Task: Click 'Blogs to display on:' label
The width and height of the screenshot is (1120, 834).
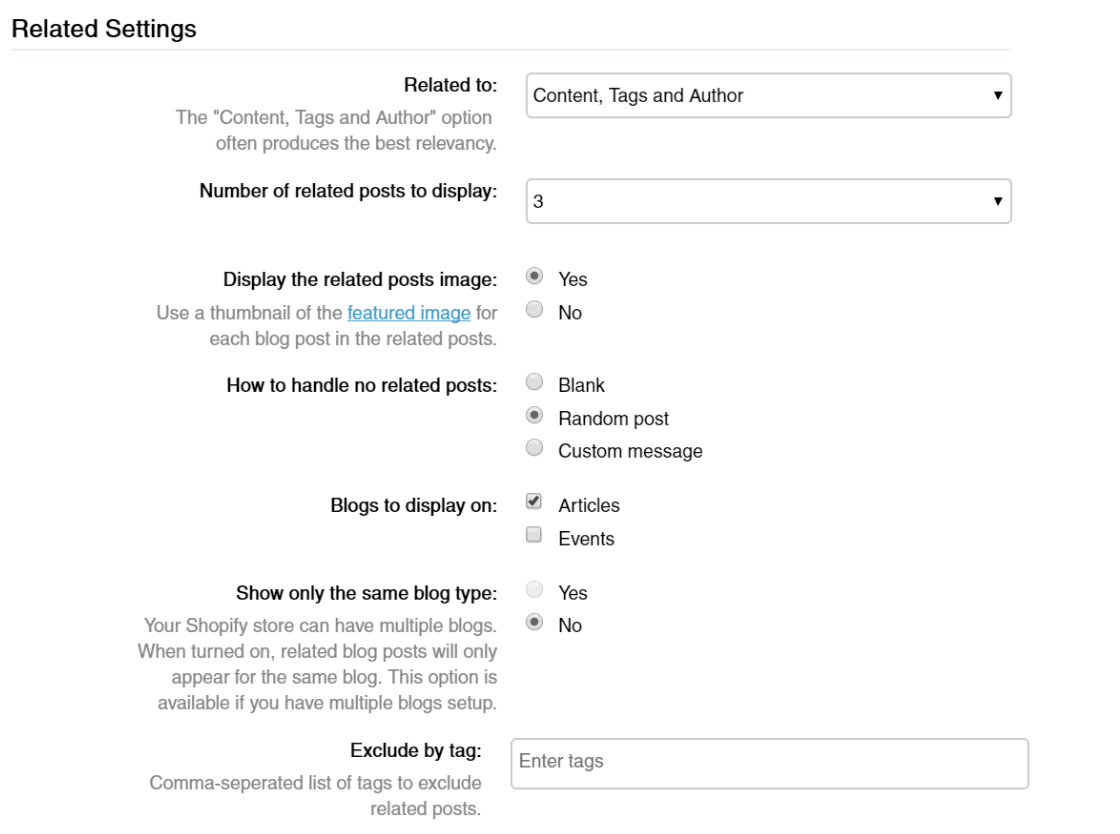Action: (414, 506)
